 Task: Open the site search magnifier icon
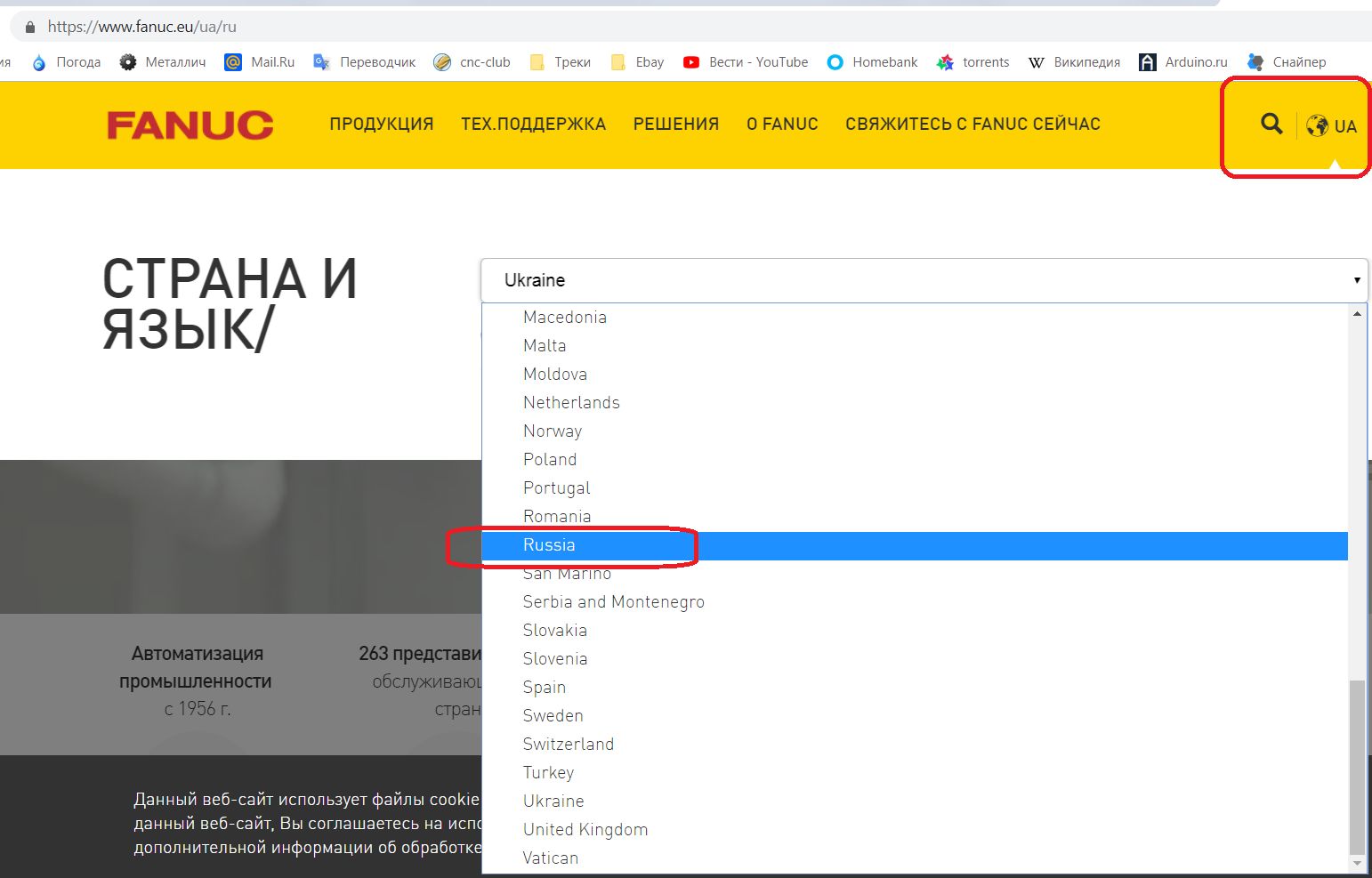point(1271,125)
